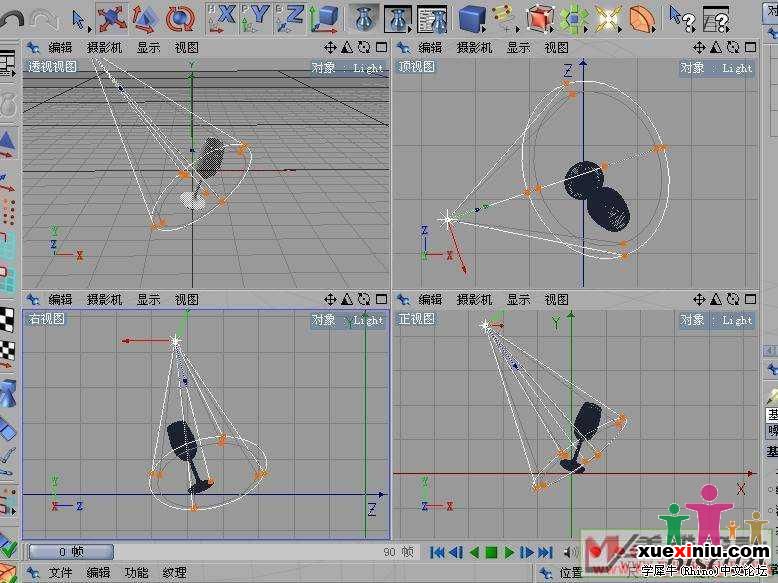Screen dimensions: 778x583
Task: Open 纹理 menu in bottom material panel
Action: [x=174, y=573]
